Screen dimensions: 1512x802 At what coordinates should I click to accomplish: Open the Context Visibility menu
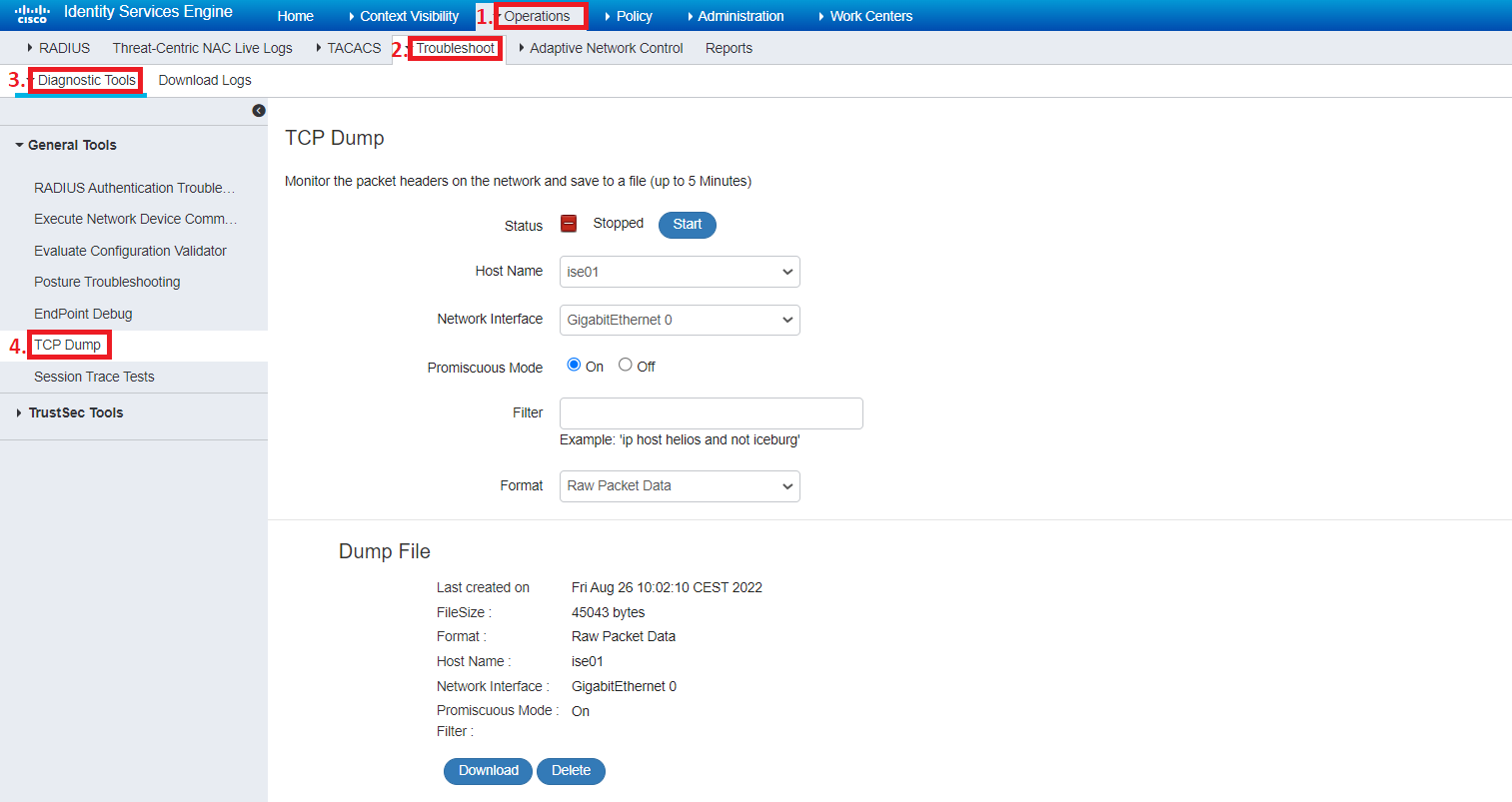(x=404, y=16)
